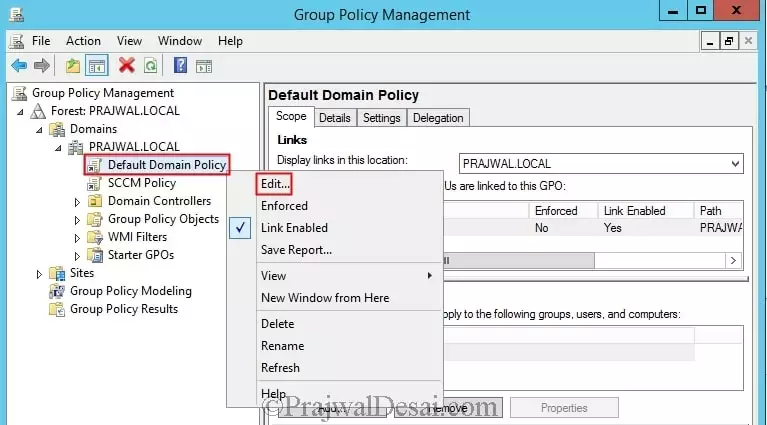
Task: Switch to the Delegation tab
Action: click(x=438, y=118)
